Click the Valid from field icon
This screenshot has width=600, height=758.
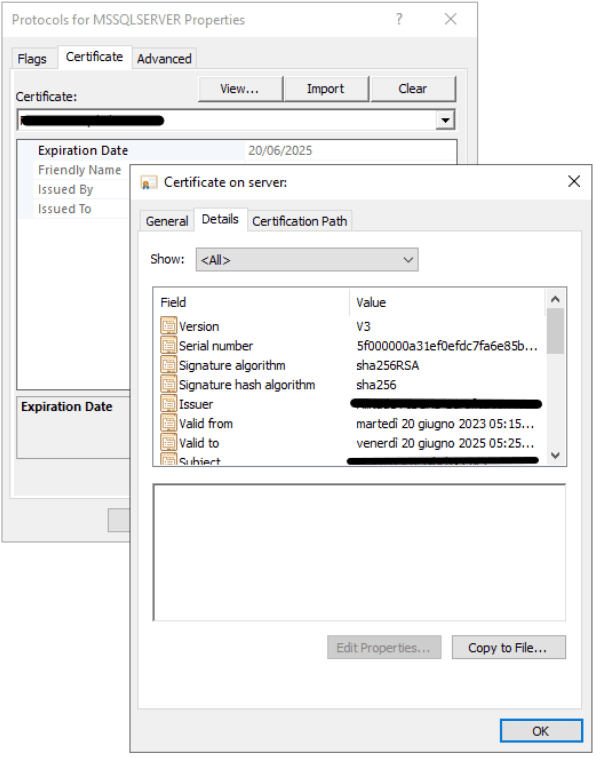168,423
